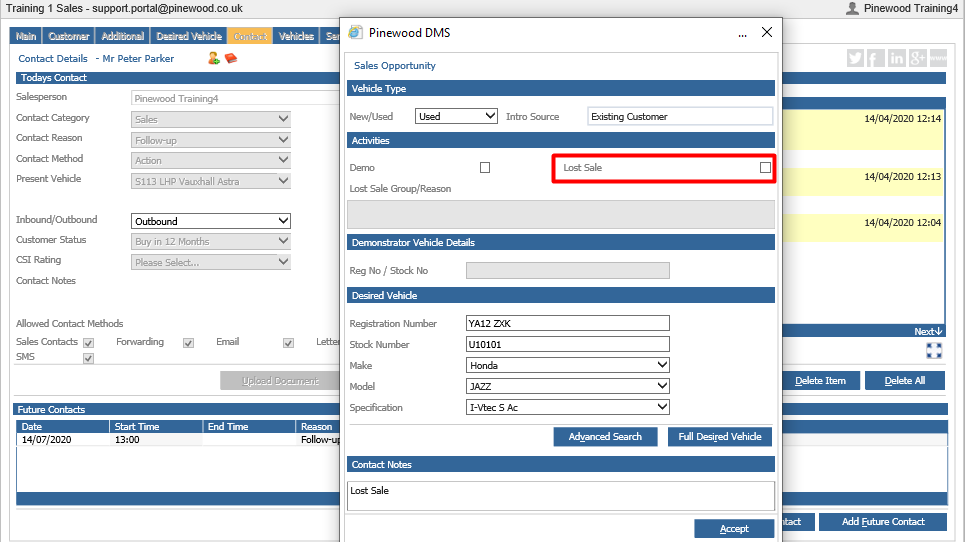Click the LinkedIn social icon
The height and width of the screenshot is (542, 965).
pos(896,58)
